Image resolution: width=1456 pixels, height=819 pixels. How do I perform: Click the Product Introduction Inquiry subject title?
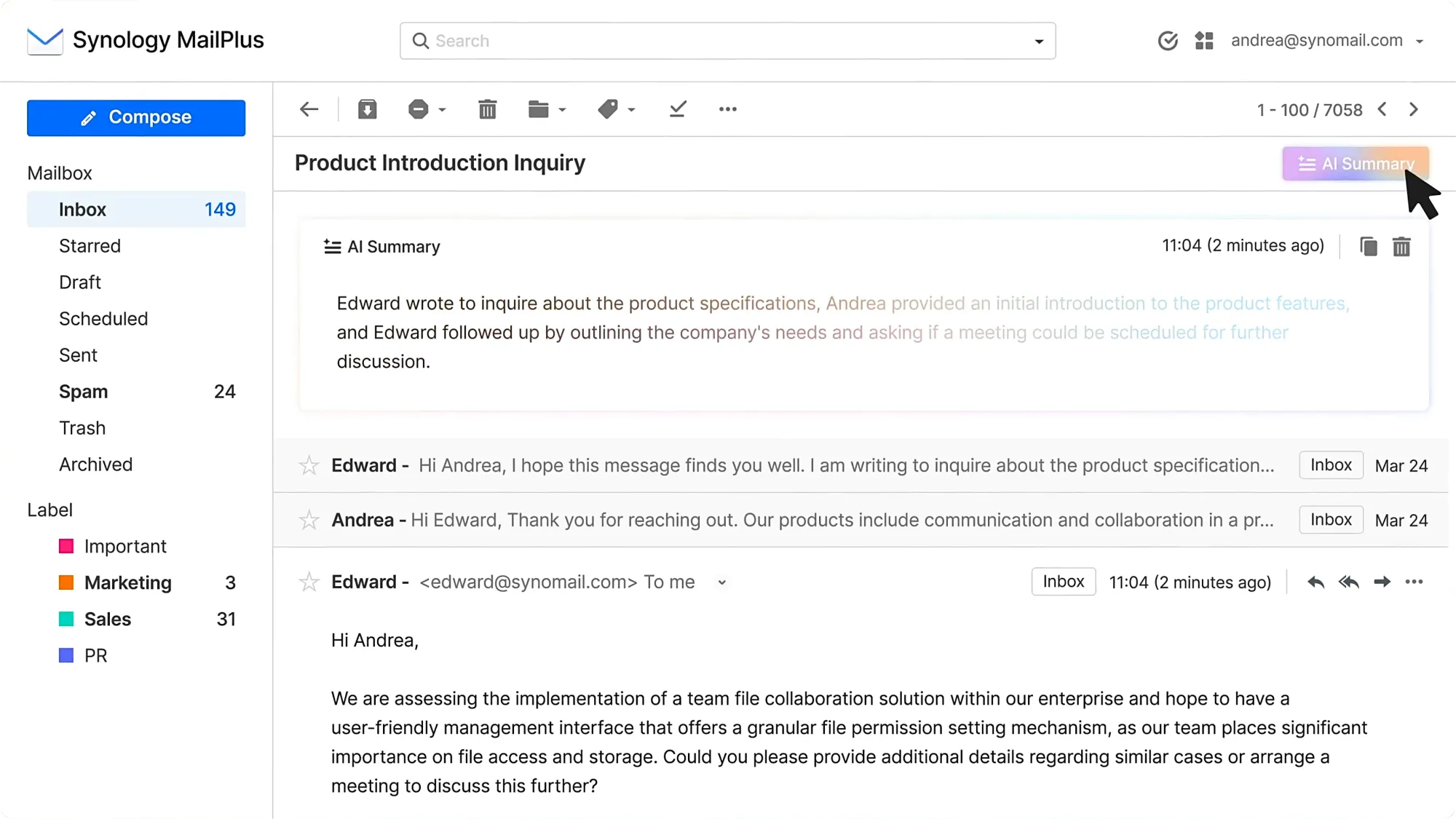pos(440,162)
